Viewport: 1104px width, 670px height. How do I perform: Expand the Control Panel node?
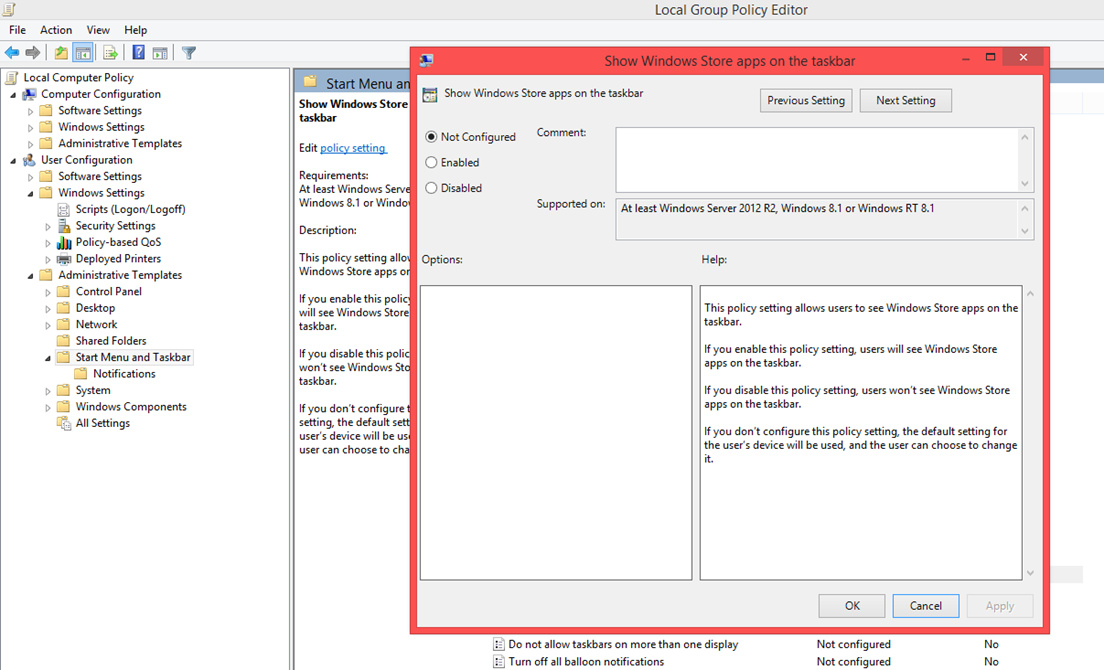[x=48, y=292]
